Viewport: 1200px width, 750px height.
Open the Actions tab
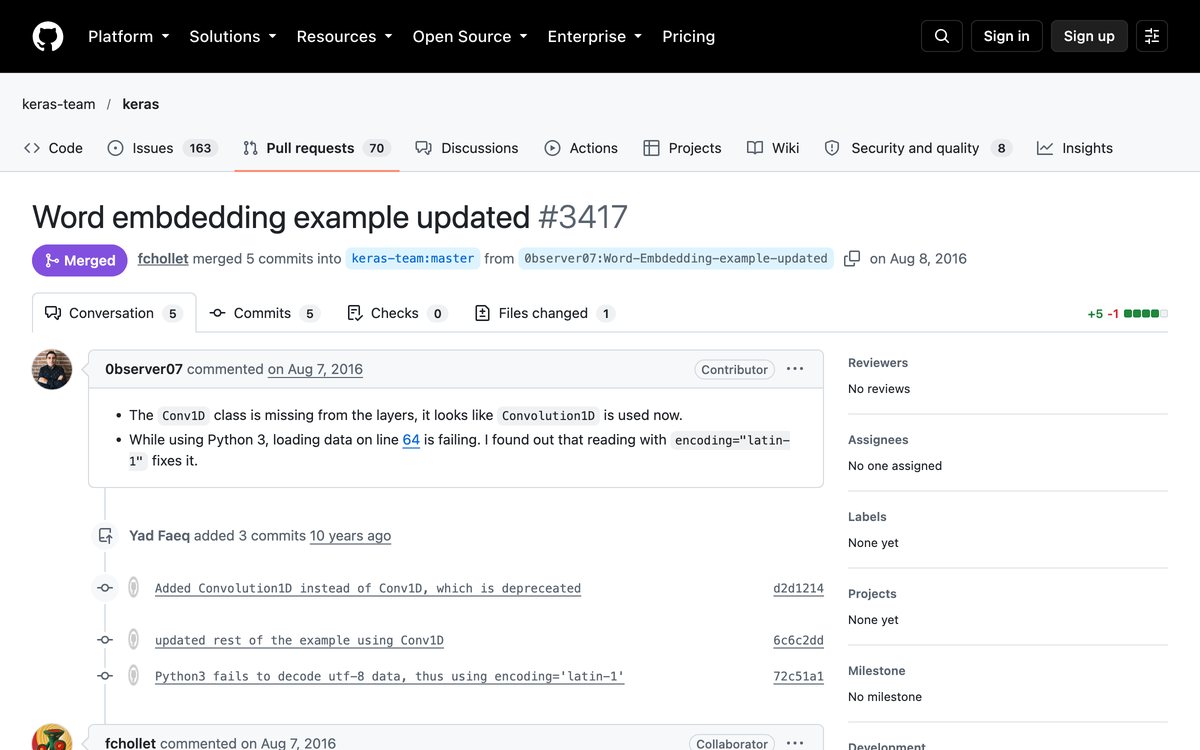581,148
